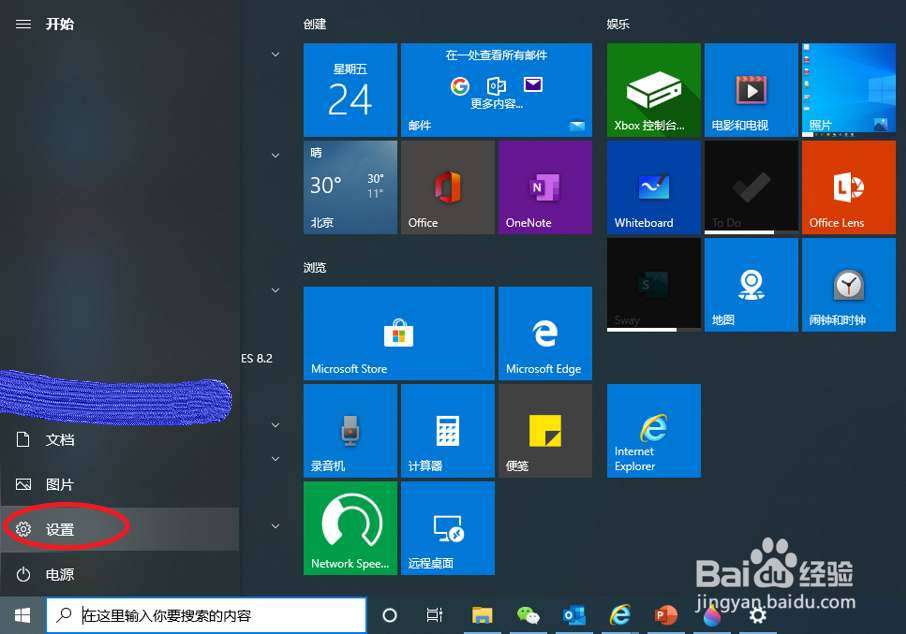Screen dimensions: 906x634
Task: Open 图片 pictures from the sidebar
Action: (120, 484)
